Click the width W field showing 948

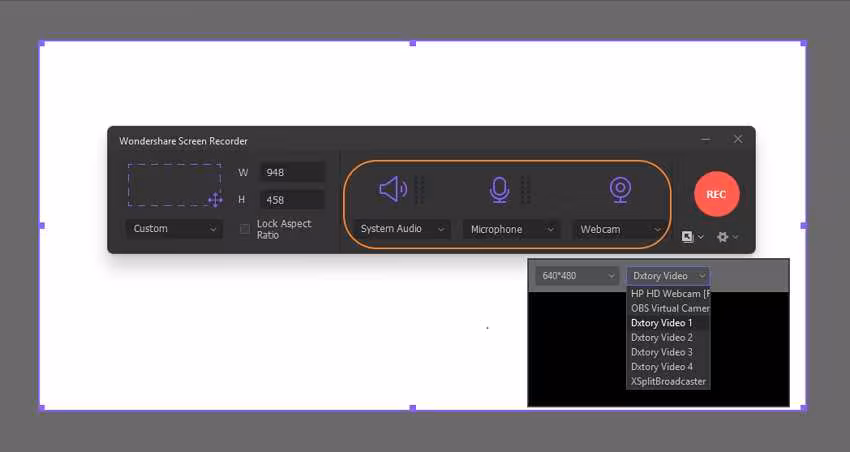pyautogui.click(x=292, y=172)
